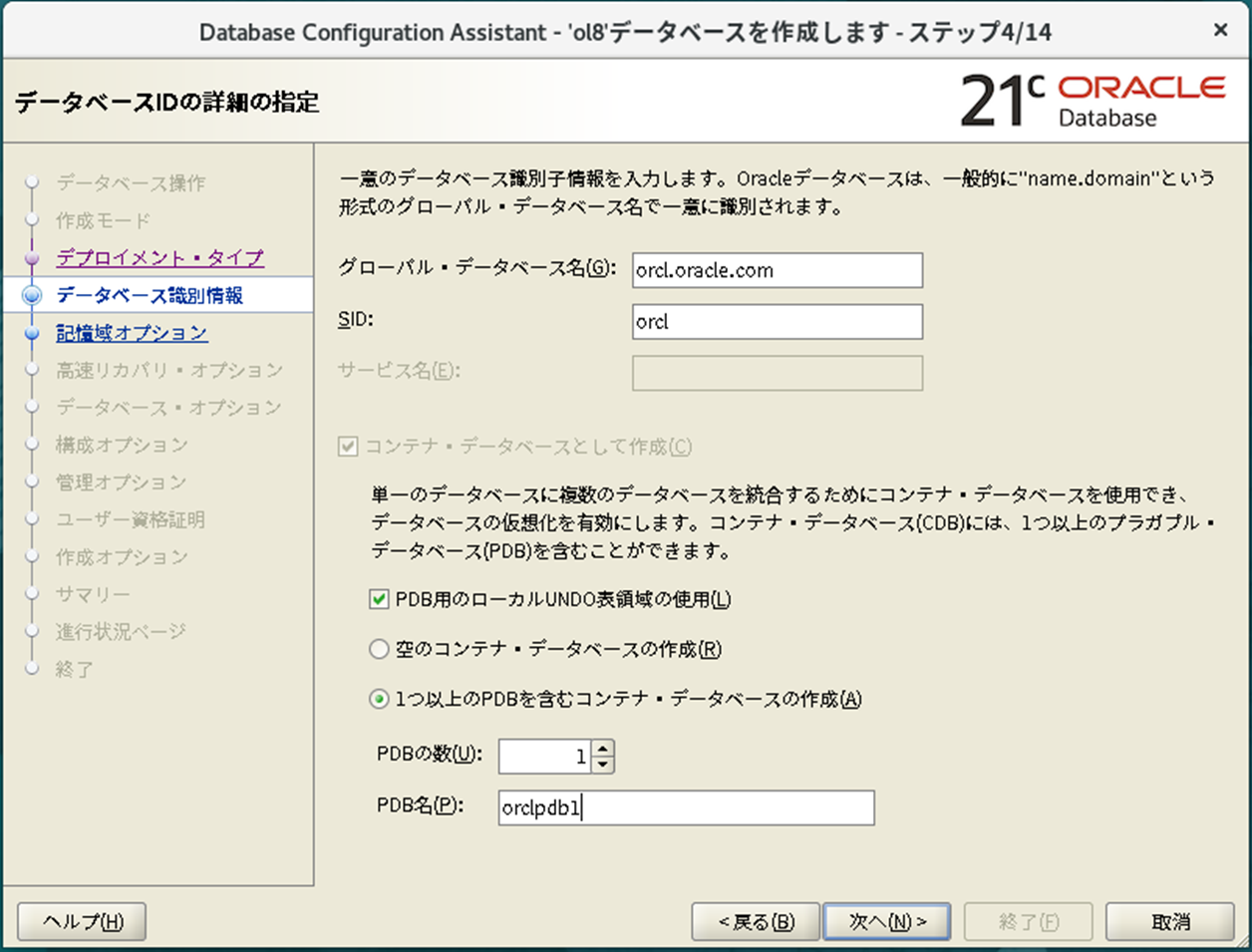Click the 戻る back button

pyautogui.click(x=756, y=922)
